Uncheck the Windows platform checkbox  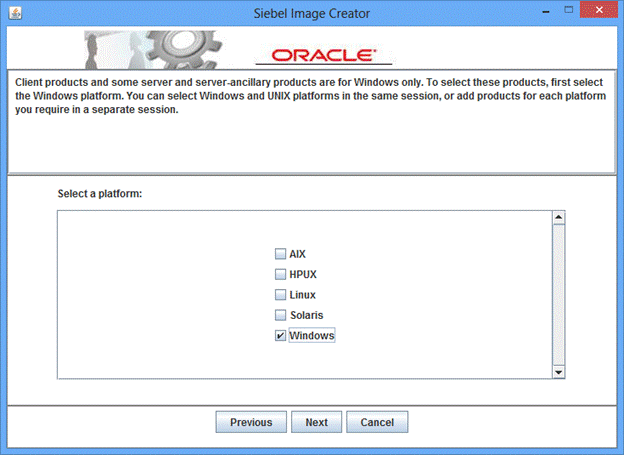point(280,336)
